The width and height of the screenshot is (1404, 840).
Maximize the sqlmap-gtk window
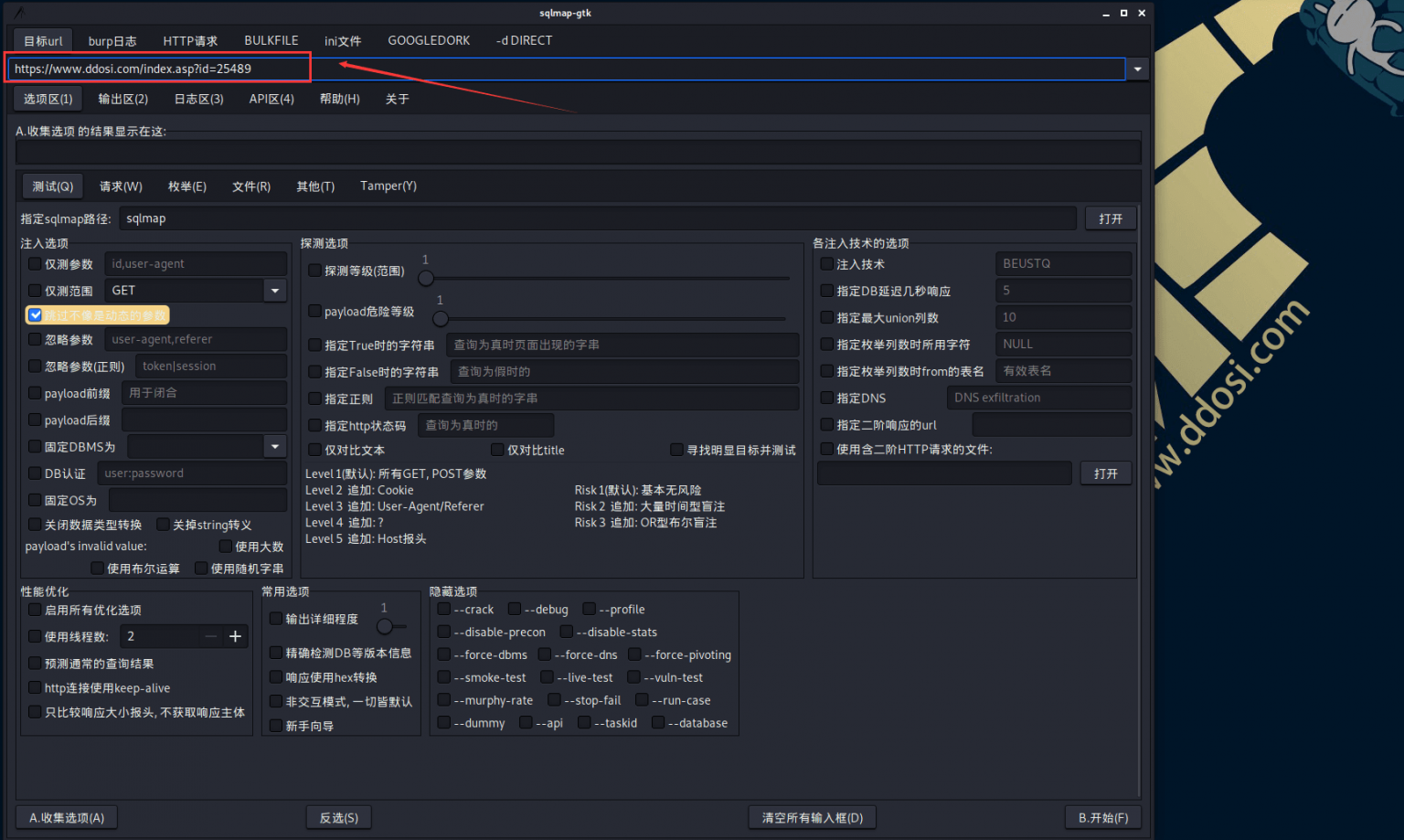coord(1123,13)
